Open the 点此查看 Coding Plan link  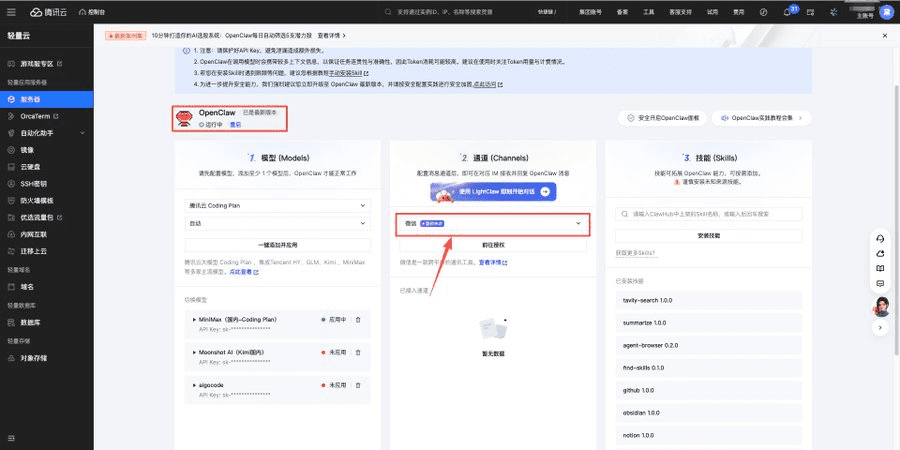(243, 271)
